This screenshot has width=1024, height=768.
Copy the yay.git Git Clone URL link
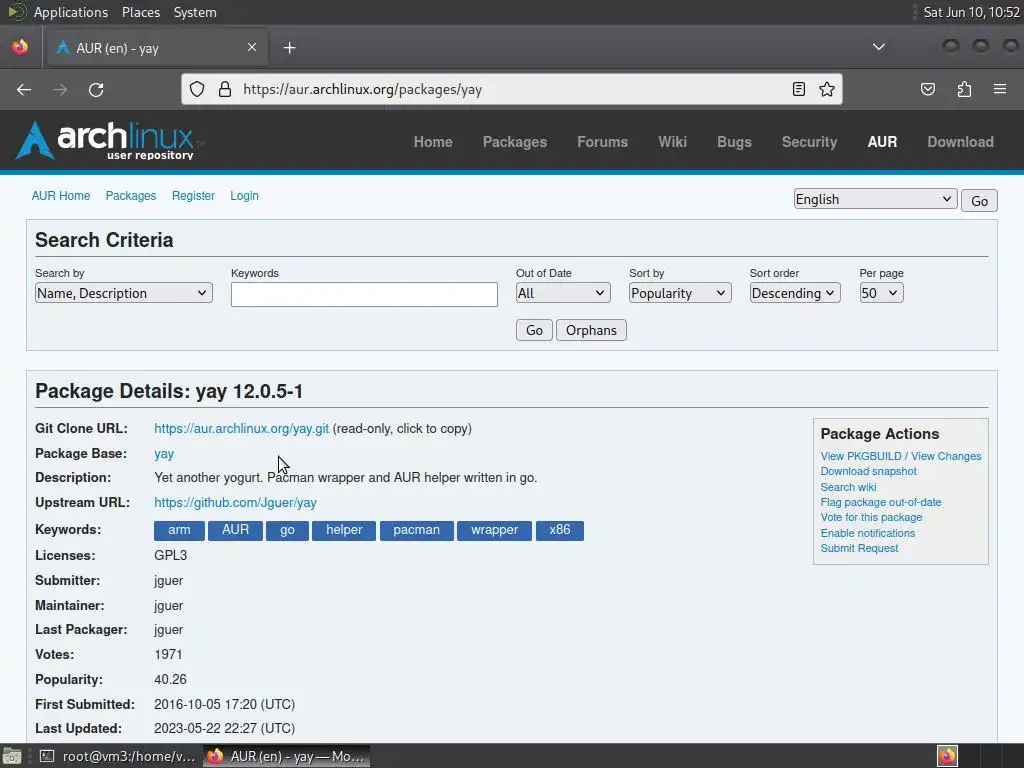(242, 428)
